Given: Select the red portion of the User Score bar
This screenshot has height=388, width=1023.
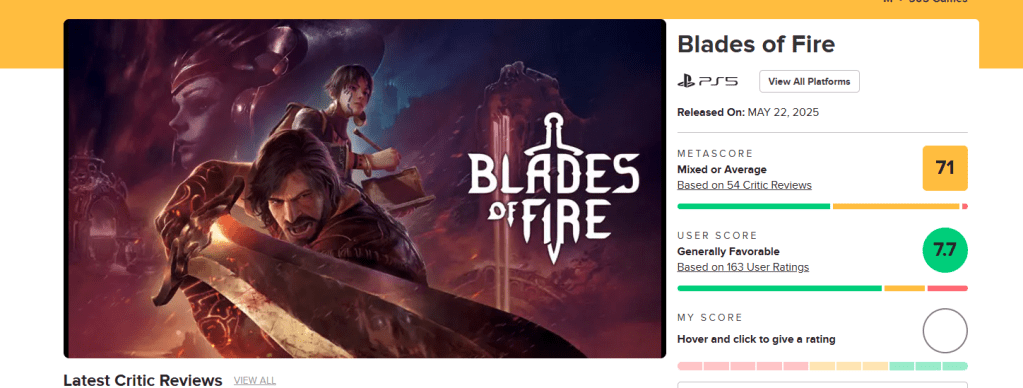Looking at the screenshot, I should click(x=947, y=288).
